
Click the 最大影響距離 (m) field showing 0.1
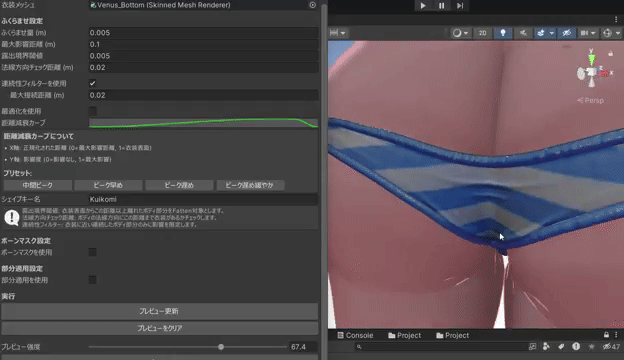tap(203, 44)
